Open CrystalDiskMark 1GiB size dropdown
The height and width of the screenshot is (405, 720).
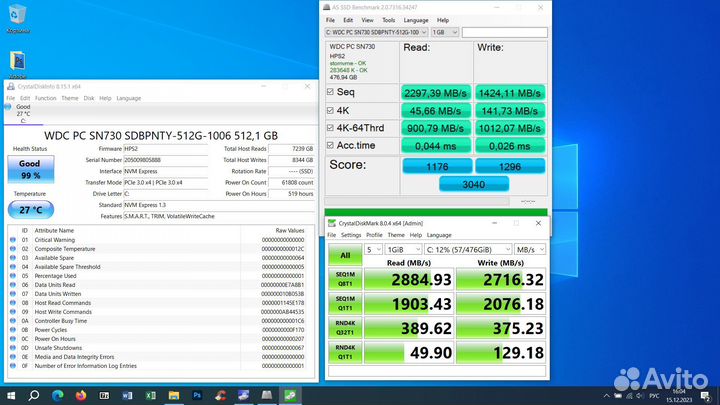point(403,249)
